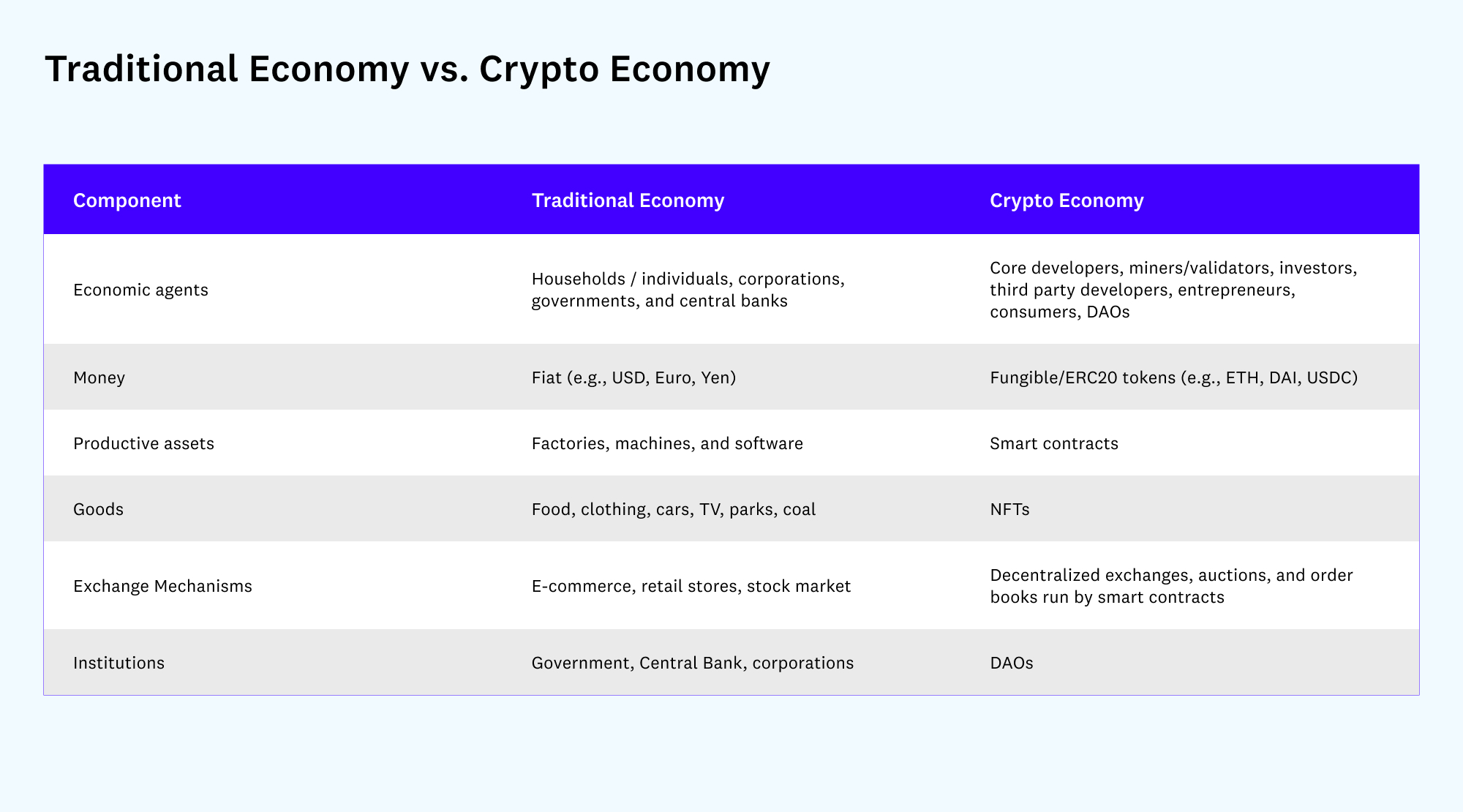Click the 'Productive assets' row label
This screenshot has height=812, width=1463.
point(143,443)
